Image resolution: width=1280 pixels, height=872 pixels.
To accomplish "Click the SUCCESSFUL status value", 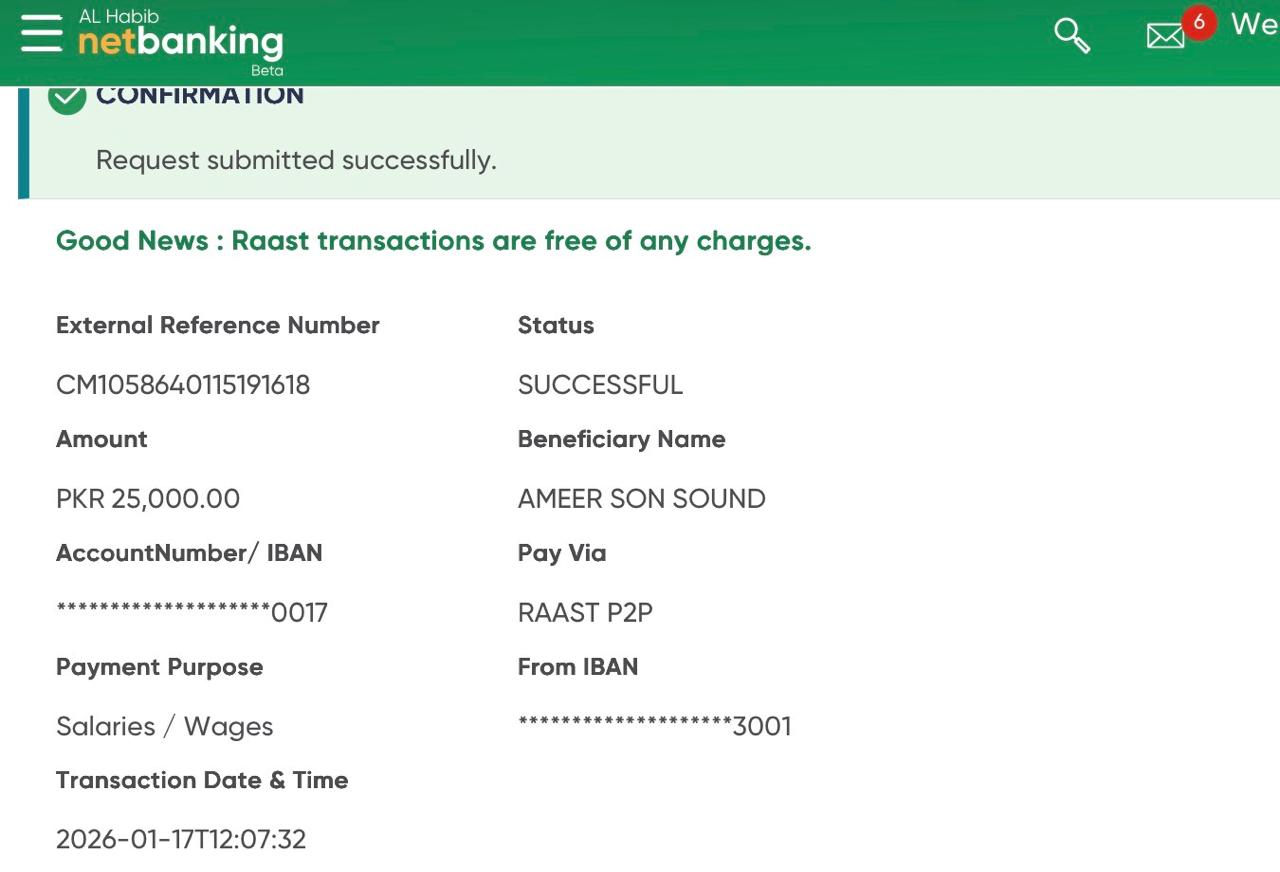I will pyautogui.click(x=600, y=385).
